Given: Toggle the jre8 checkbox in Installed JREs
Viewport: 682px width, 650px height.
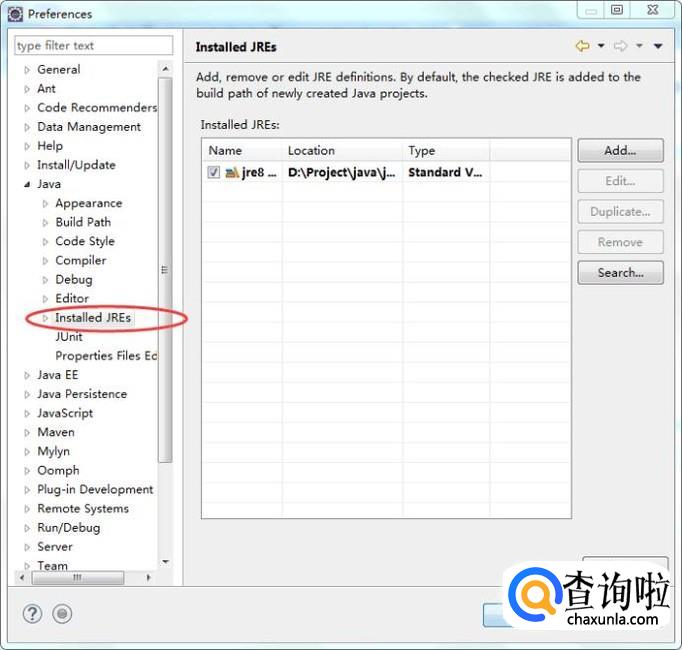Looking at the screenshot, I should tap(214, 172).
